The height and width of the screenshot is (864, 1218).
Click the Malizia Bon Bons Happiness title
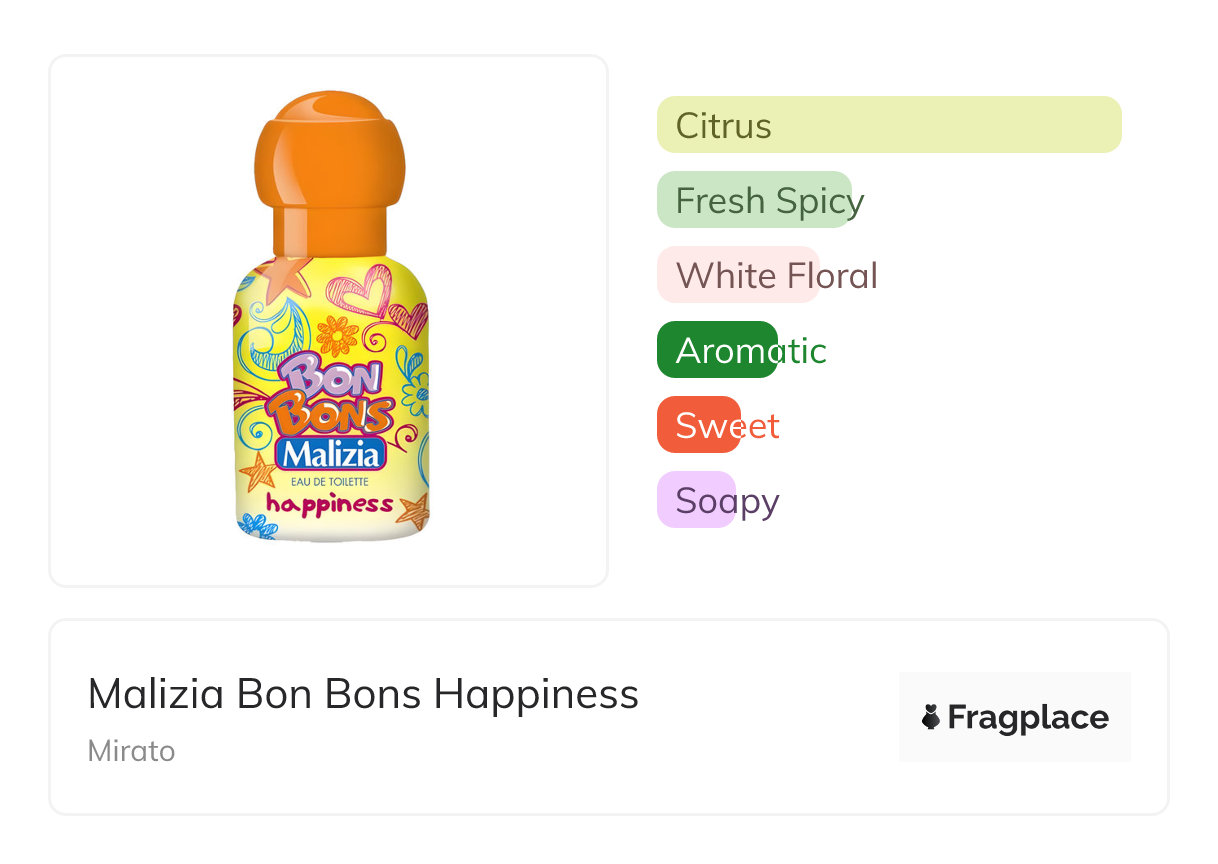point(363,693)
